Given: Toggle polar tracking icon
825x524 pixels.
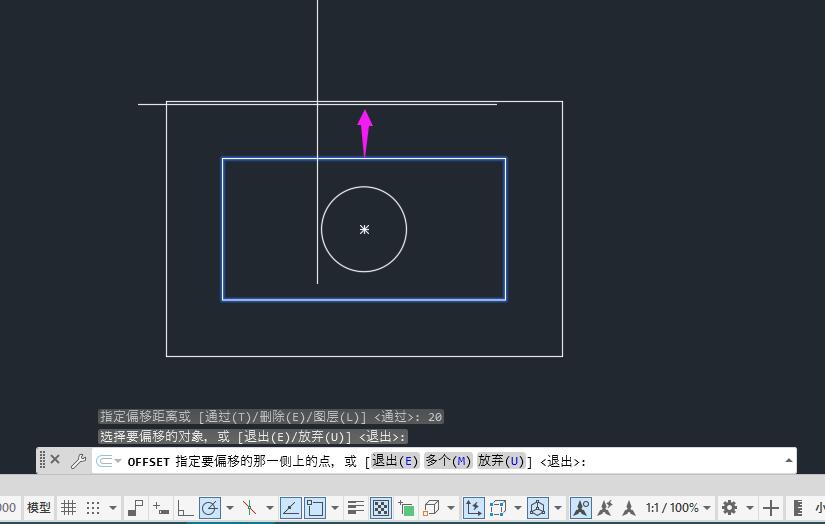Looking at the screenshot, I should (x=209, y=508).
